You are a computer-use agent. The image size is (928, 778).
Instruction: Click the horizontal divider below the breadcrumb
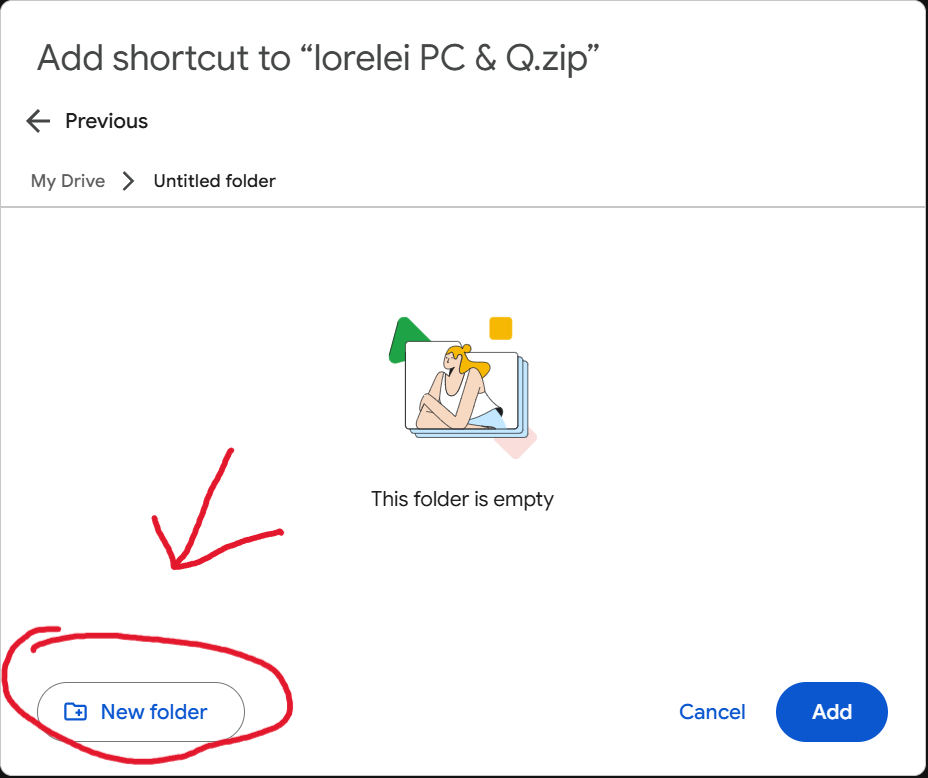(464, 207)
